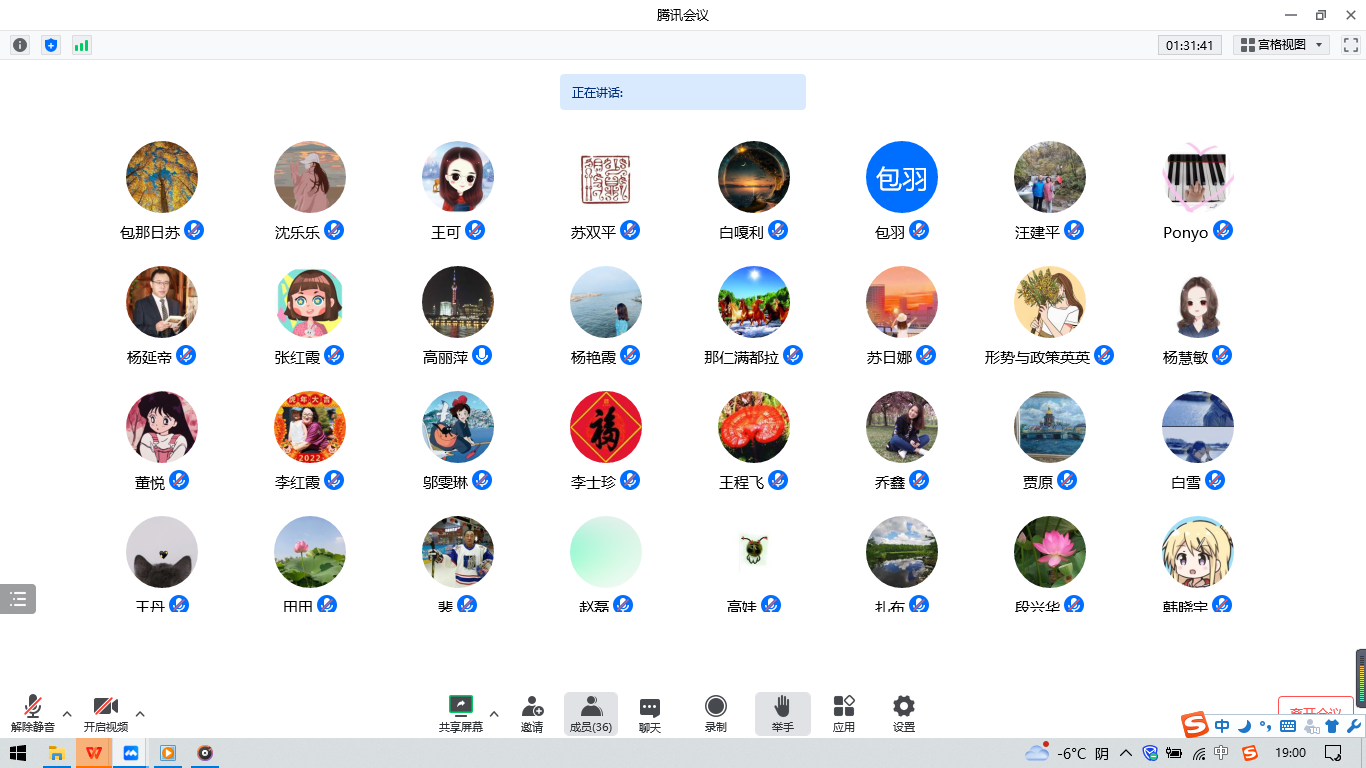Expand the grid view (宫格视图) dropdown
The height and width of the screenshot is (768, 1366).
click(1281, 45)
